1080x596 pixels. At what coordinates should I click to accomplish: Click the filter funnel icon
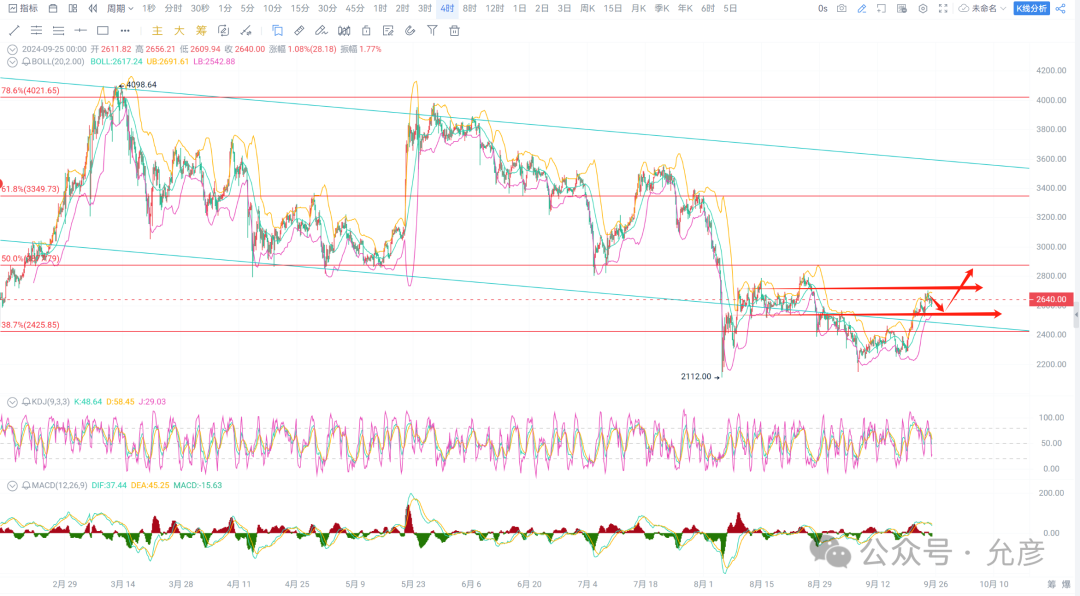click(432, 30)
